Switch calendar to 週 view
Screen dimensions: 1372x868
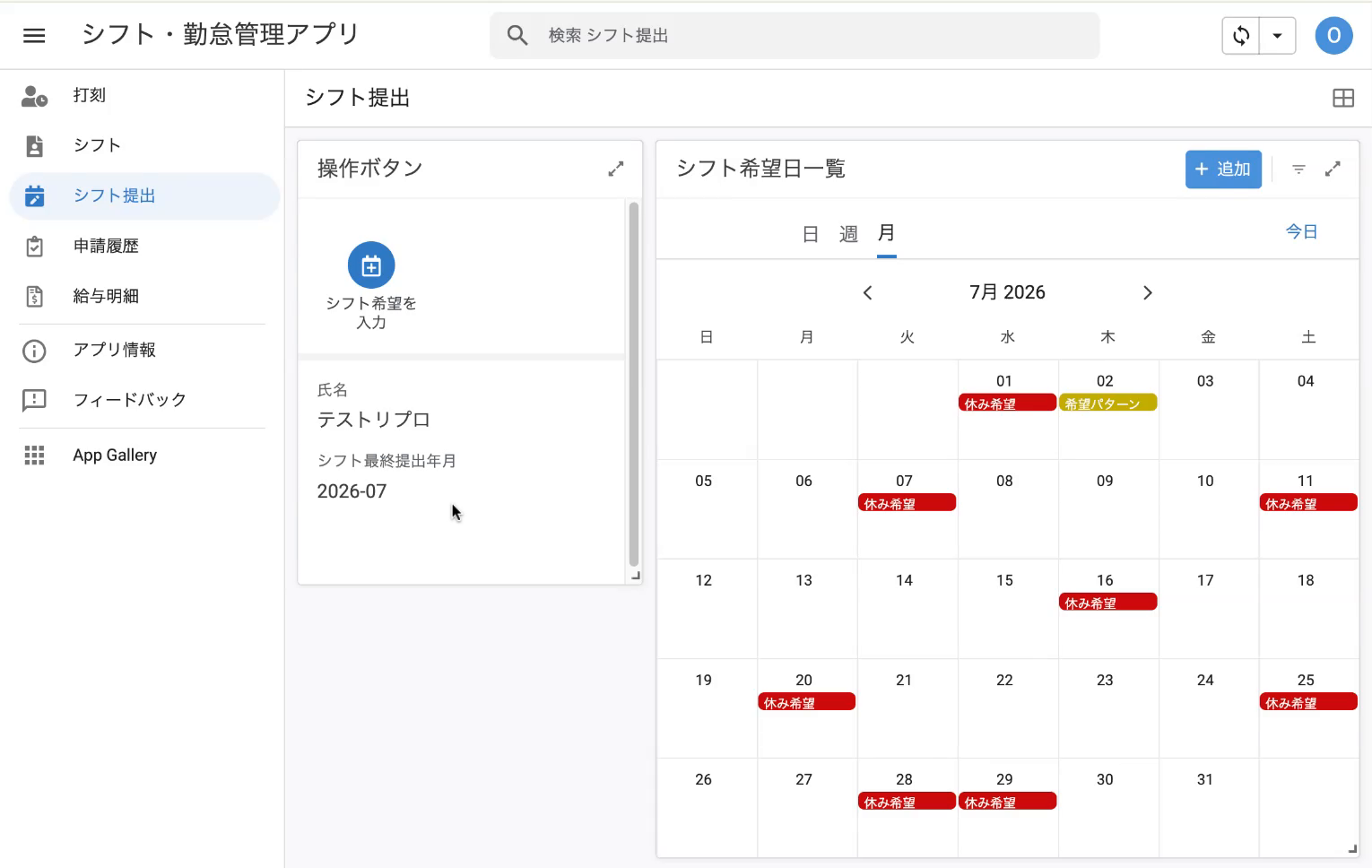pyautogui.click(x=848, y=234)
